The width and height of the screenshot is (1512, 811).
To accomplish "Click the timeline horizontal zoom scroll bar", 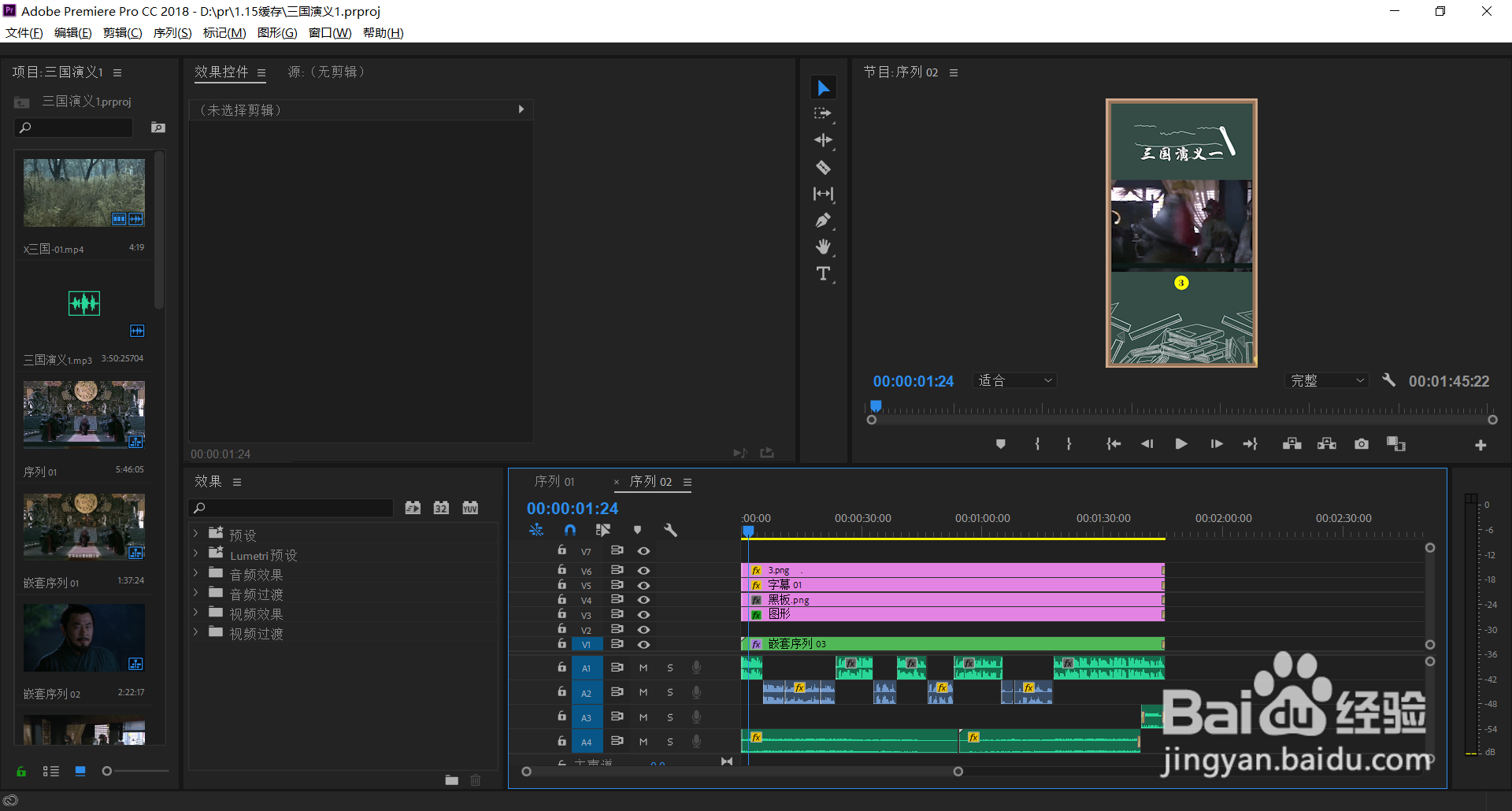I will click(x=743, y=772).
